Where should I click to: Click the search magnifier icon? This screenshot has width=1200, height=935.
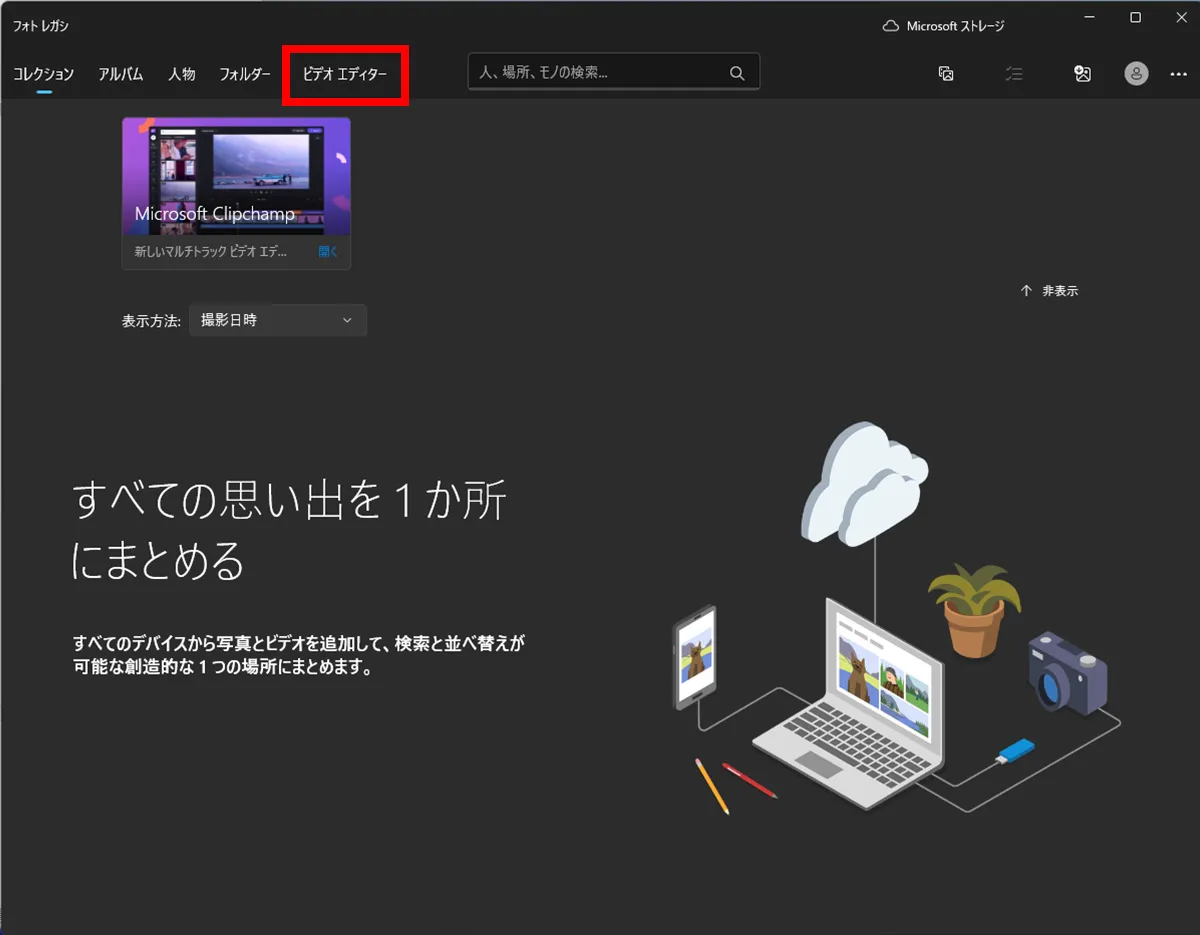(737, 72)
